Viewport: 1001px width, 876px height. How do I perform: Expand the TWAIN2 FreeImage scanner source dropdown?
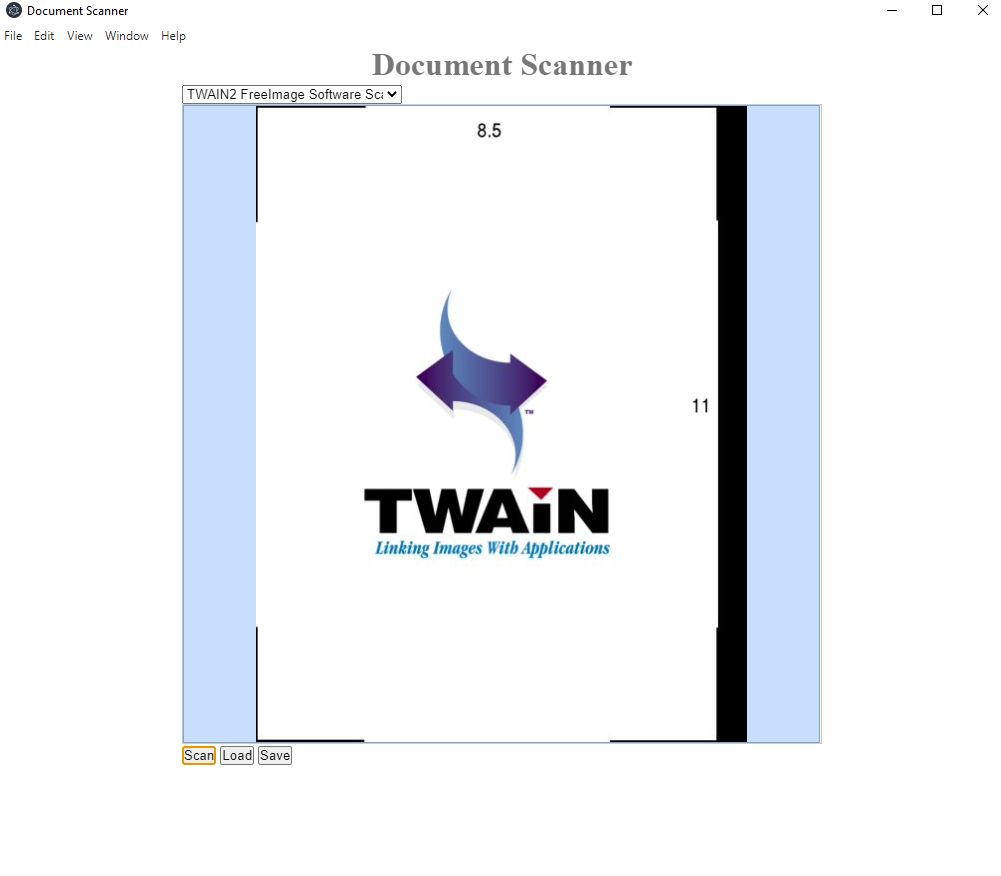coord(292,94)
